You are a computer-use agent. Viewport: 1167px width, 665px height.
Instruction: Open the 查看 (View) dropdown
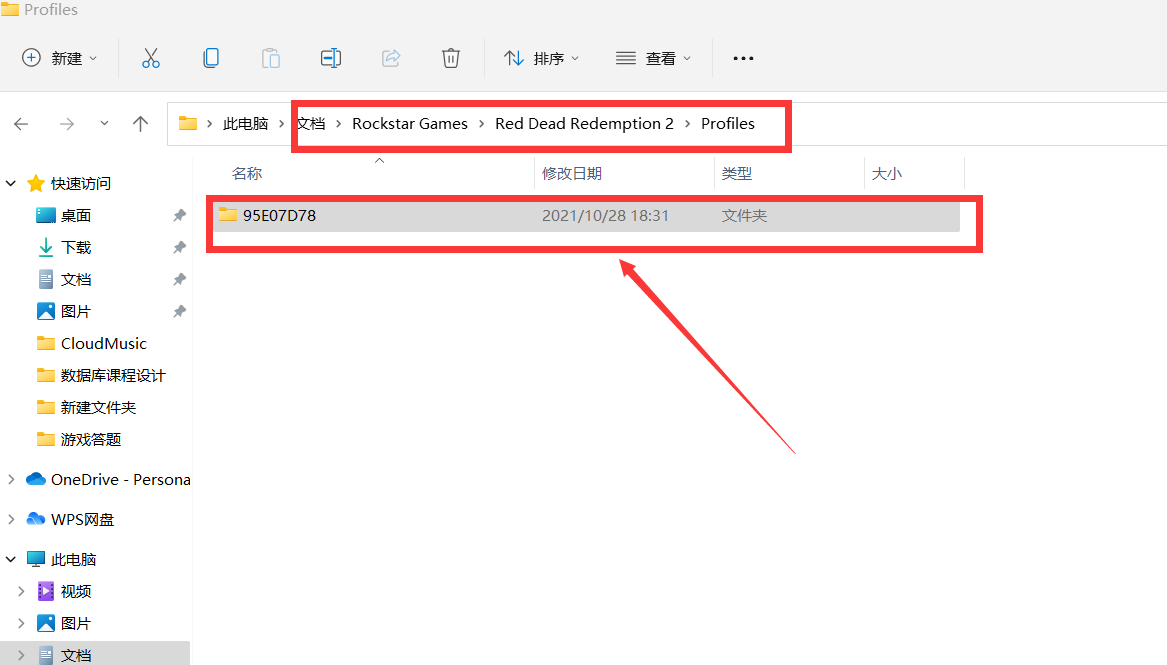click(x=653, y=58)
